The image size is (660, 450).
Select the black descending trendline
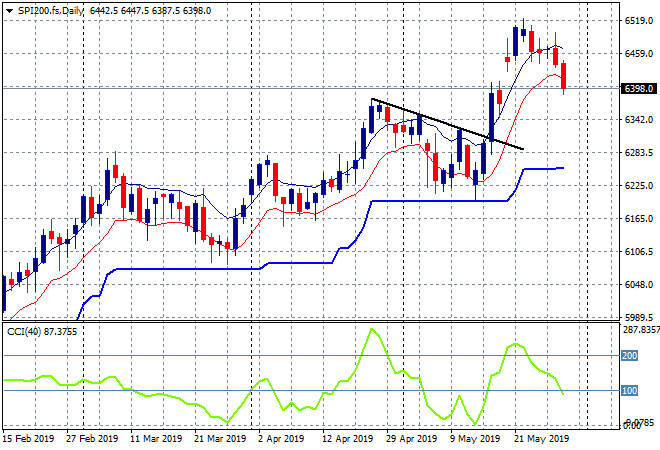(x=447, y=124)
